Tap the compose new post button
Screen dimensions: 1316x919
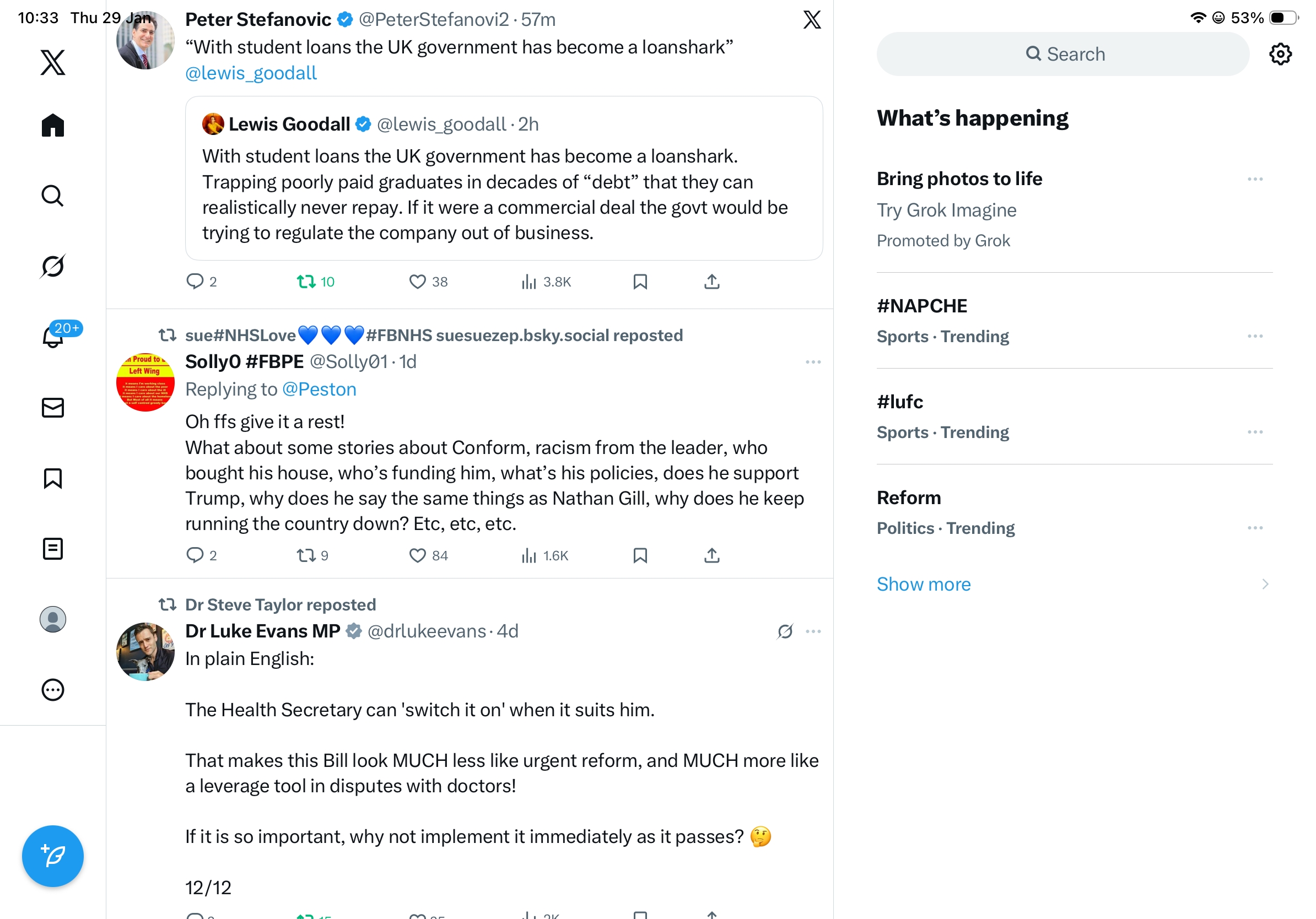(x=53, y=856)
